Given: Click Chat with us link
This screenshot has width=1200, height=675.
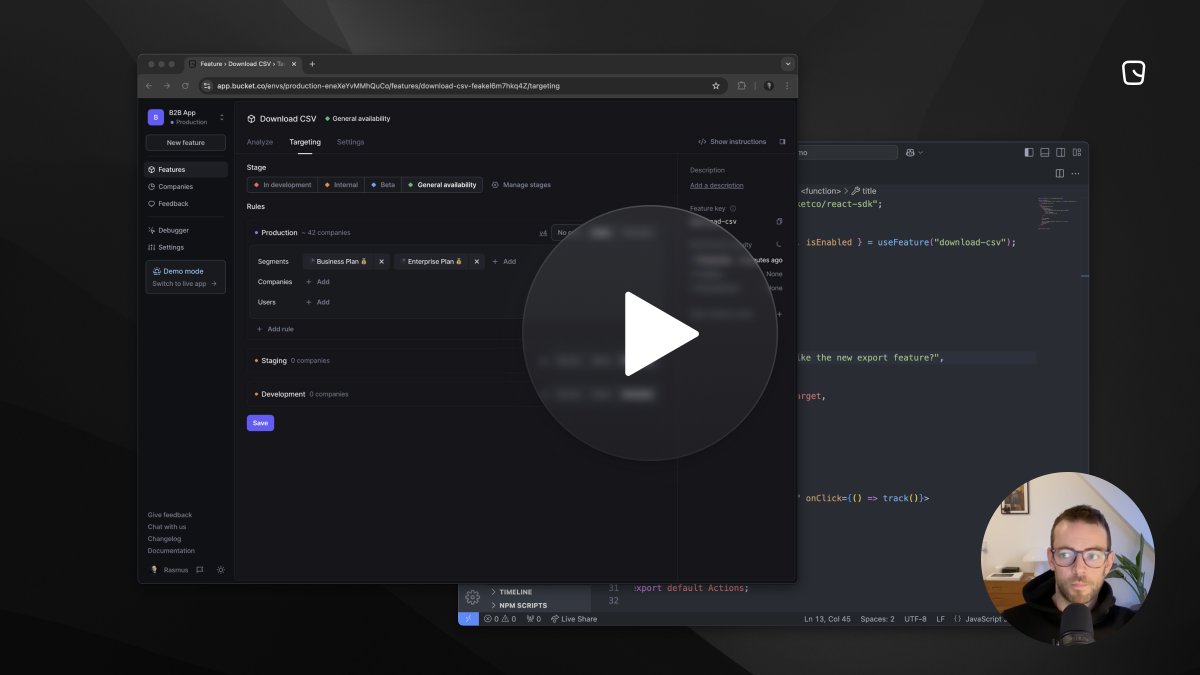Looking at the screenshot, I should (x=167, y=527).
